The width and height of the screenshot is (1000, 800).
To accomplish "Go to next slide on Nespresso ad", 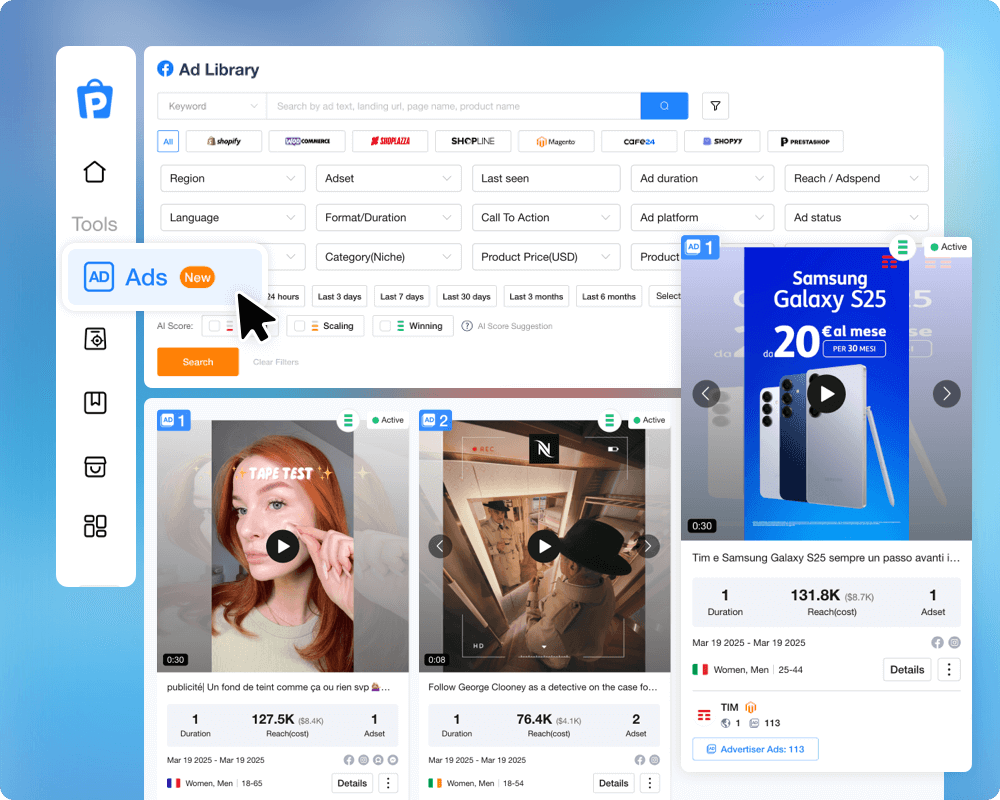I will [x=648, y=546].
